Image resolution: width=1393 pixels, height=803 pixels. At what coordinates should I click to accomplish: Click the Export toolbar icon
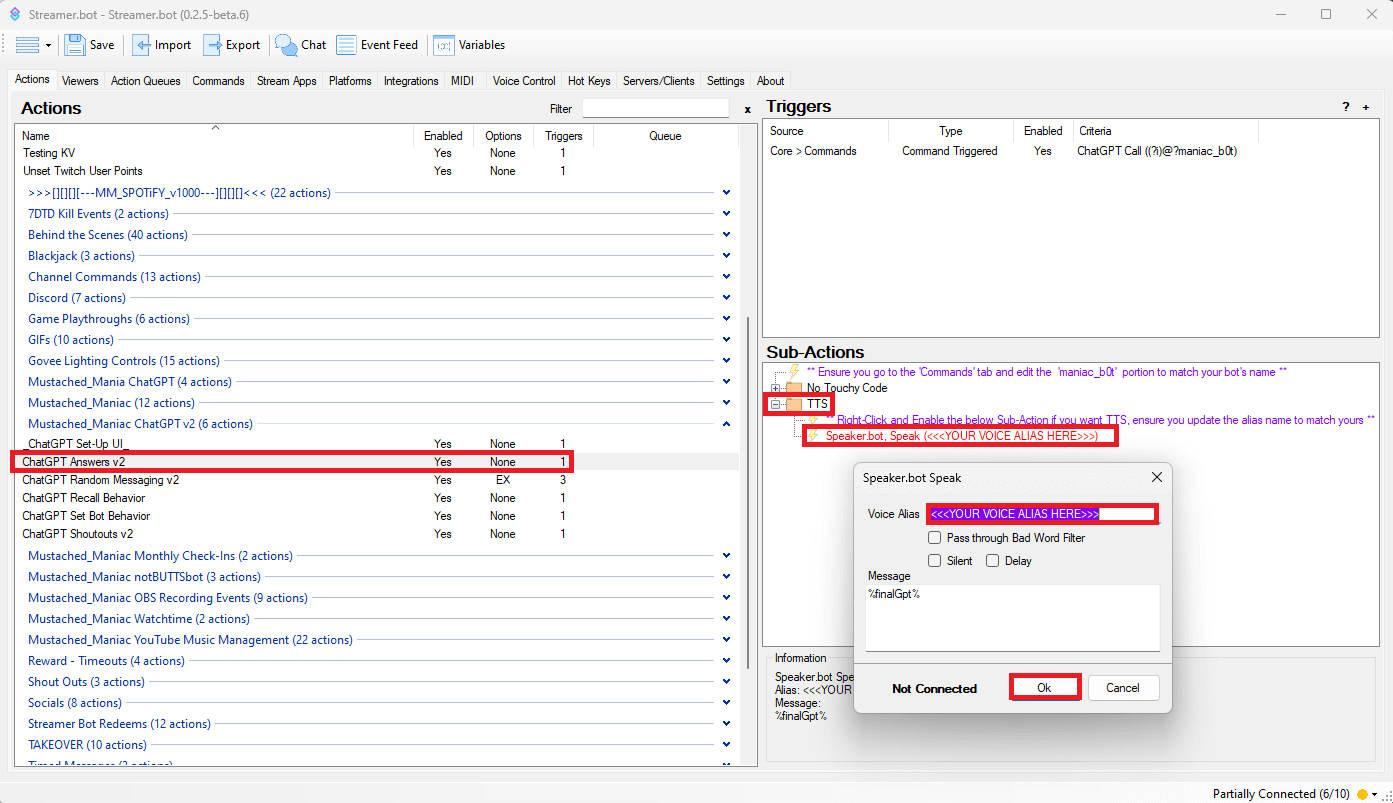coord(212,45)
